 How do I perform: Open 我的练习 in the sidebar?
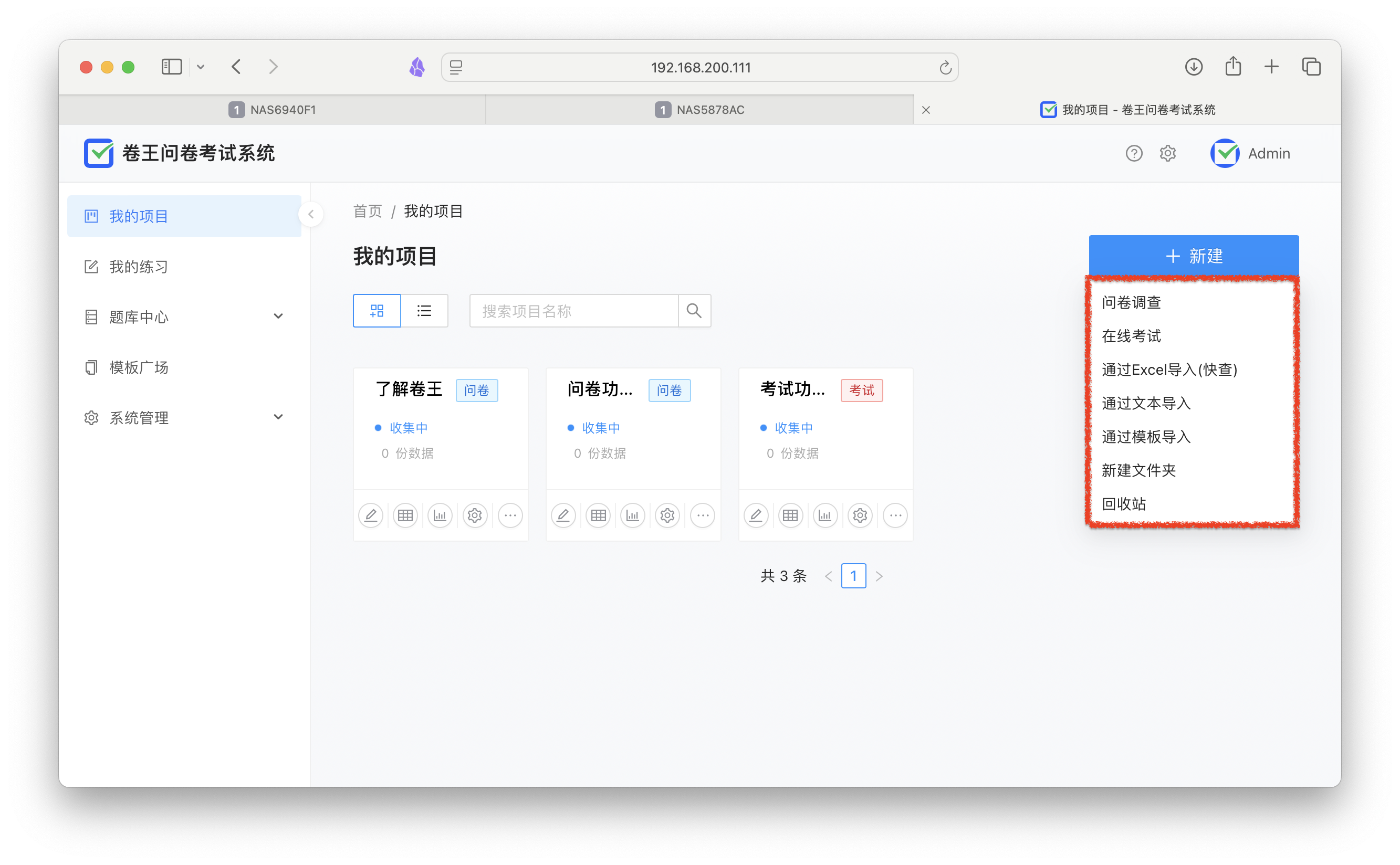coord(184,267)
